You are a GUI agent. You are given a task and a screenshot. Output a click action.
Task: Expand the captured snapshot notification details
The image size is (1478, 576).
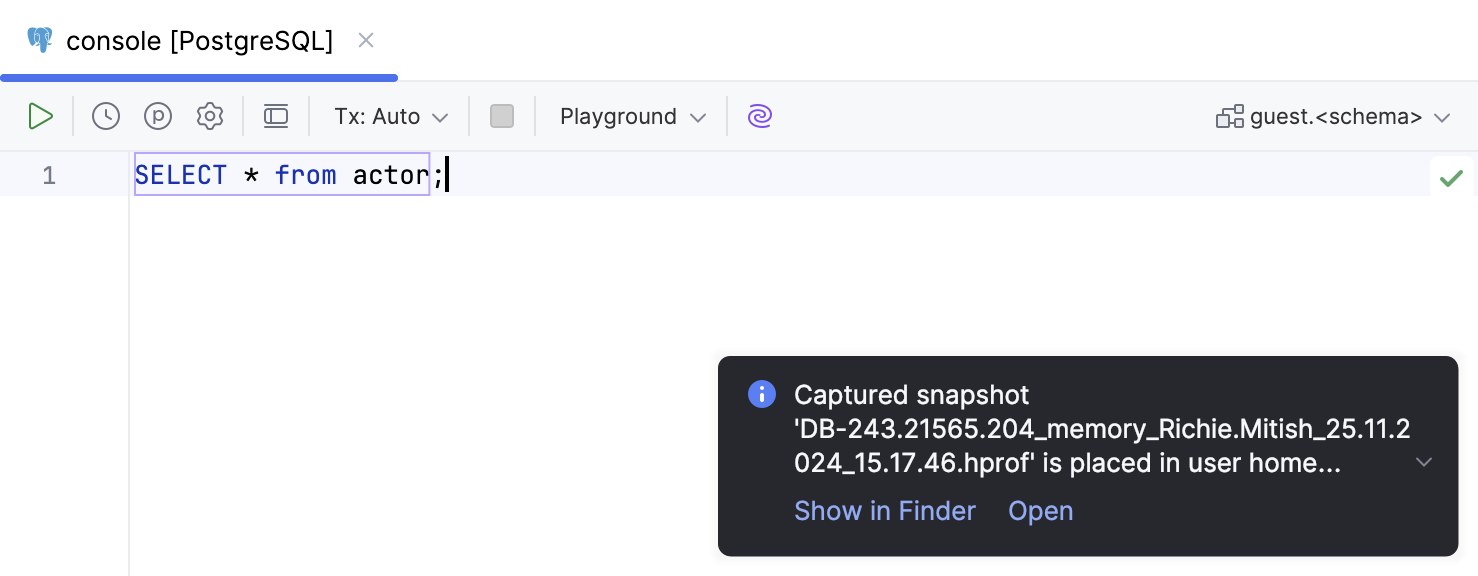(x=1424, y=462)
